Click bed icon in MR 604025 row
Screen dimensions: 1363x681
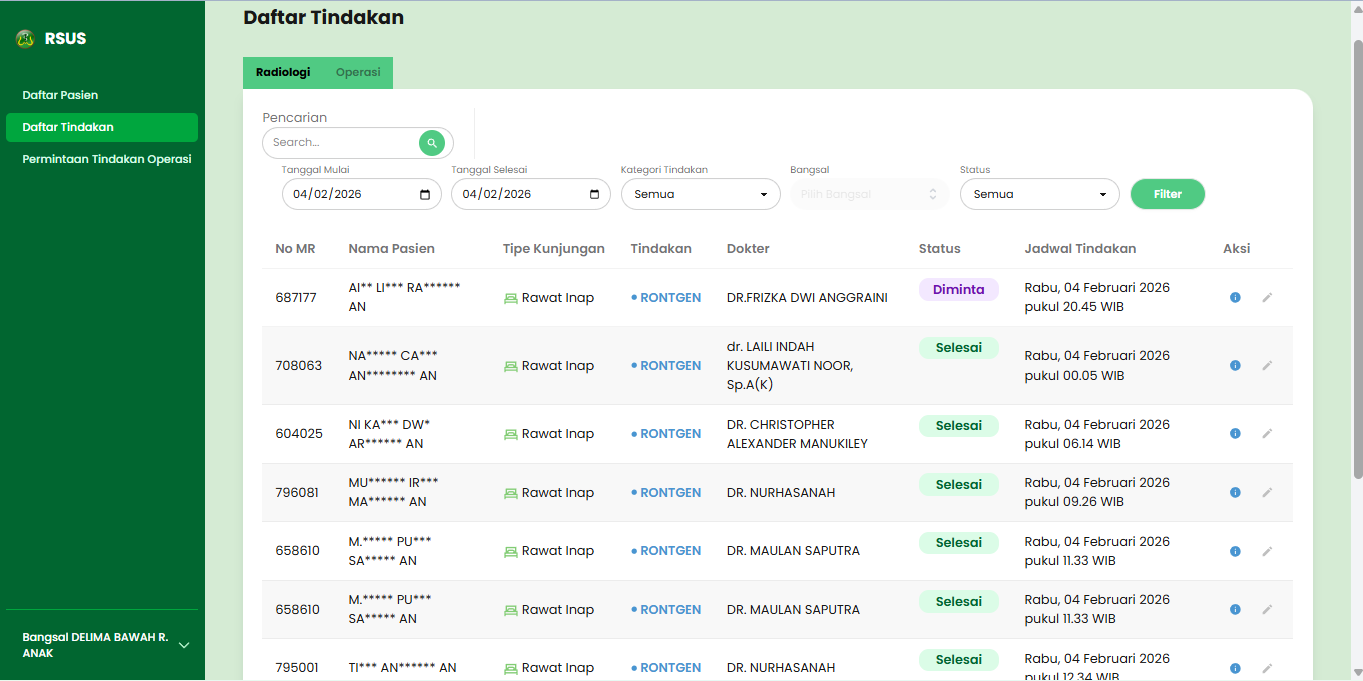511,434
